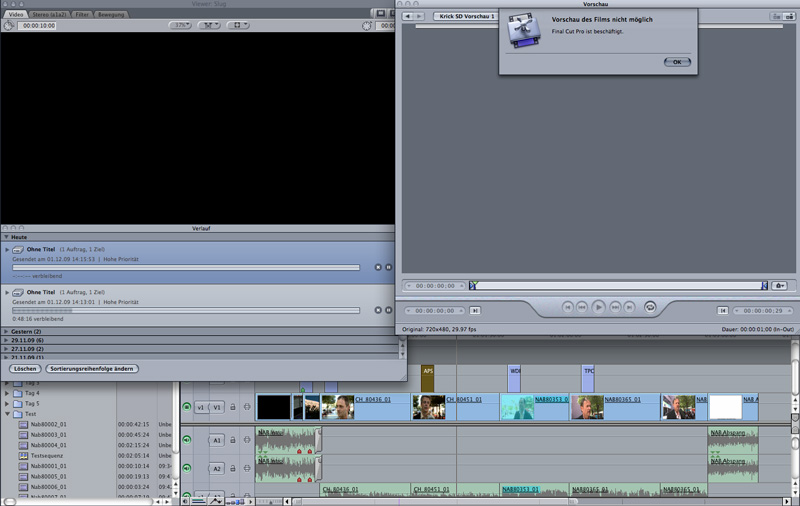Switch to the Filter tab

click(x=82, y=15)
